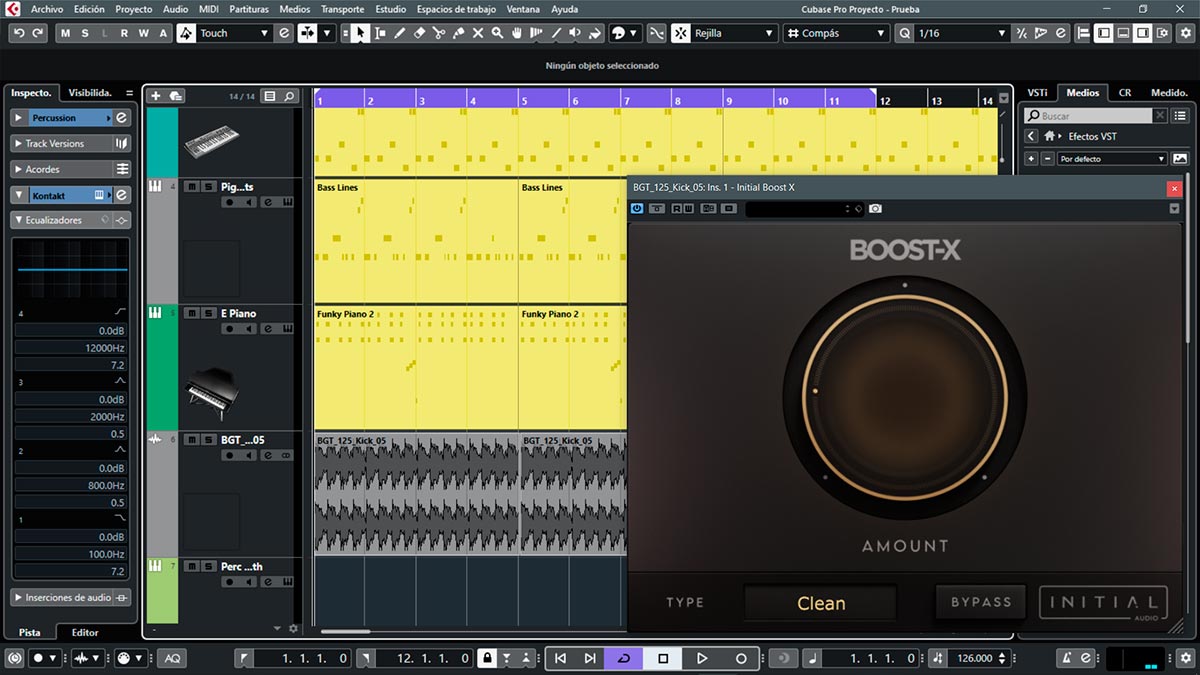Switch to the Editor tab in inspector
This screenshot has width=1200, height=675.
tap(85, 632)
